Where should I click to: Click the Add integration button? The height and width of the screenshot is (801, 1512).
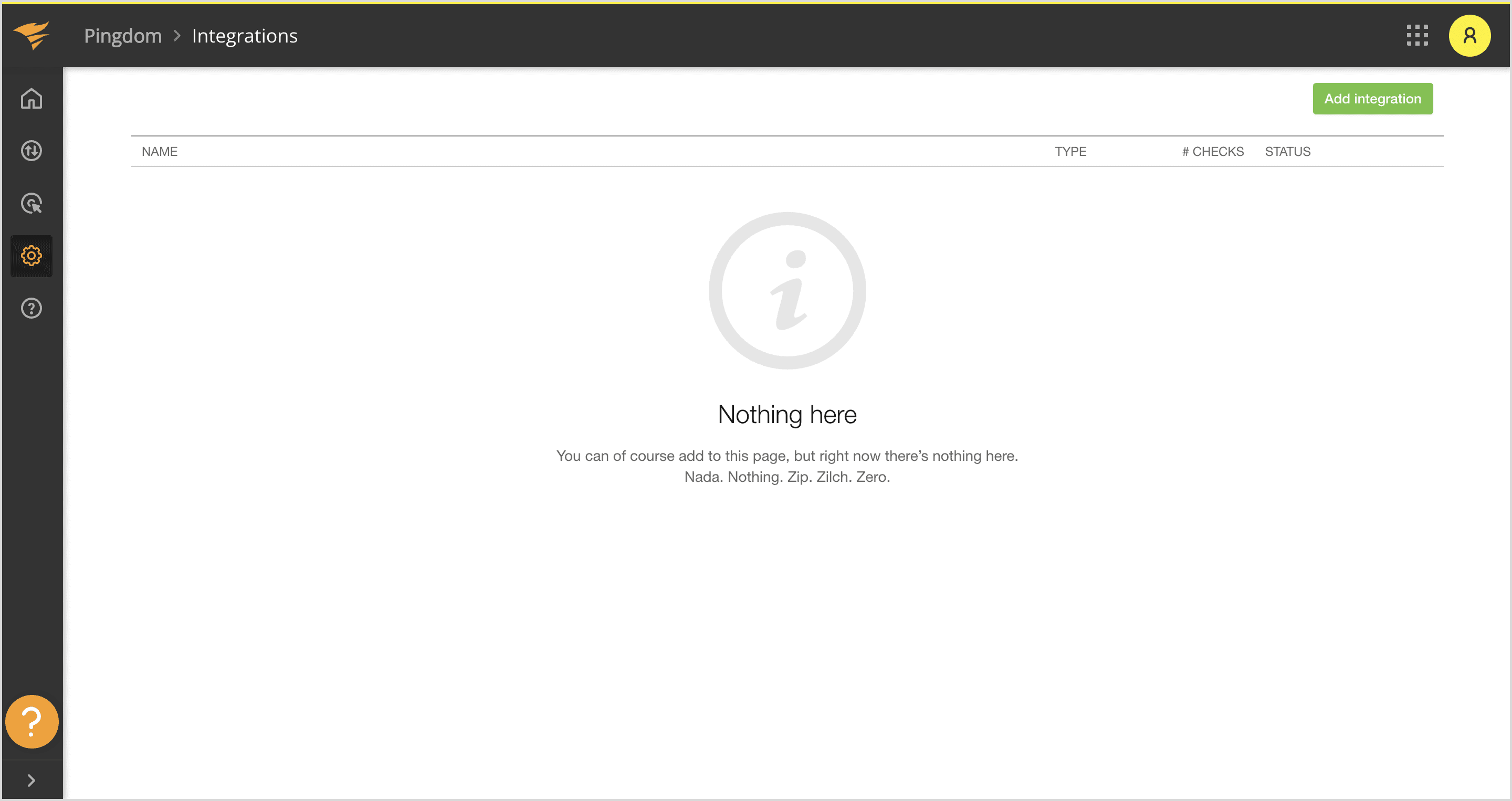tap(1372, 99)
